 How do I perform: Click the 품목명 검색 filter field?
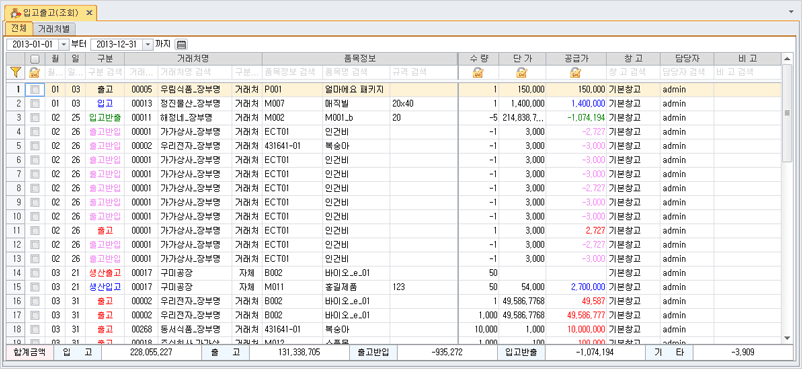356,72
